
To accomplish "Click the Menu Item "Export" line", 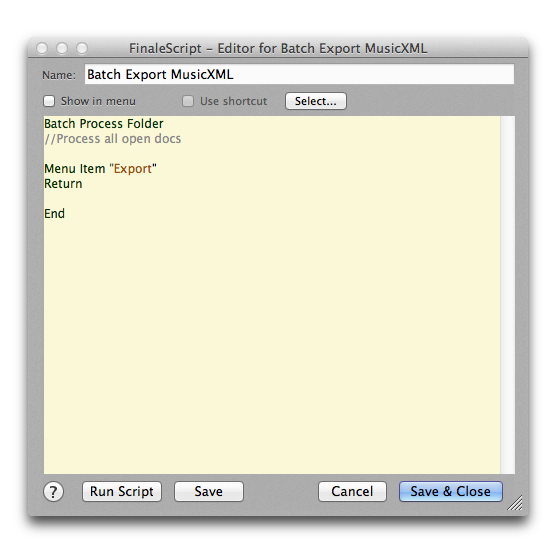I will point(100,169).
